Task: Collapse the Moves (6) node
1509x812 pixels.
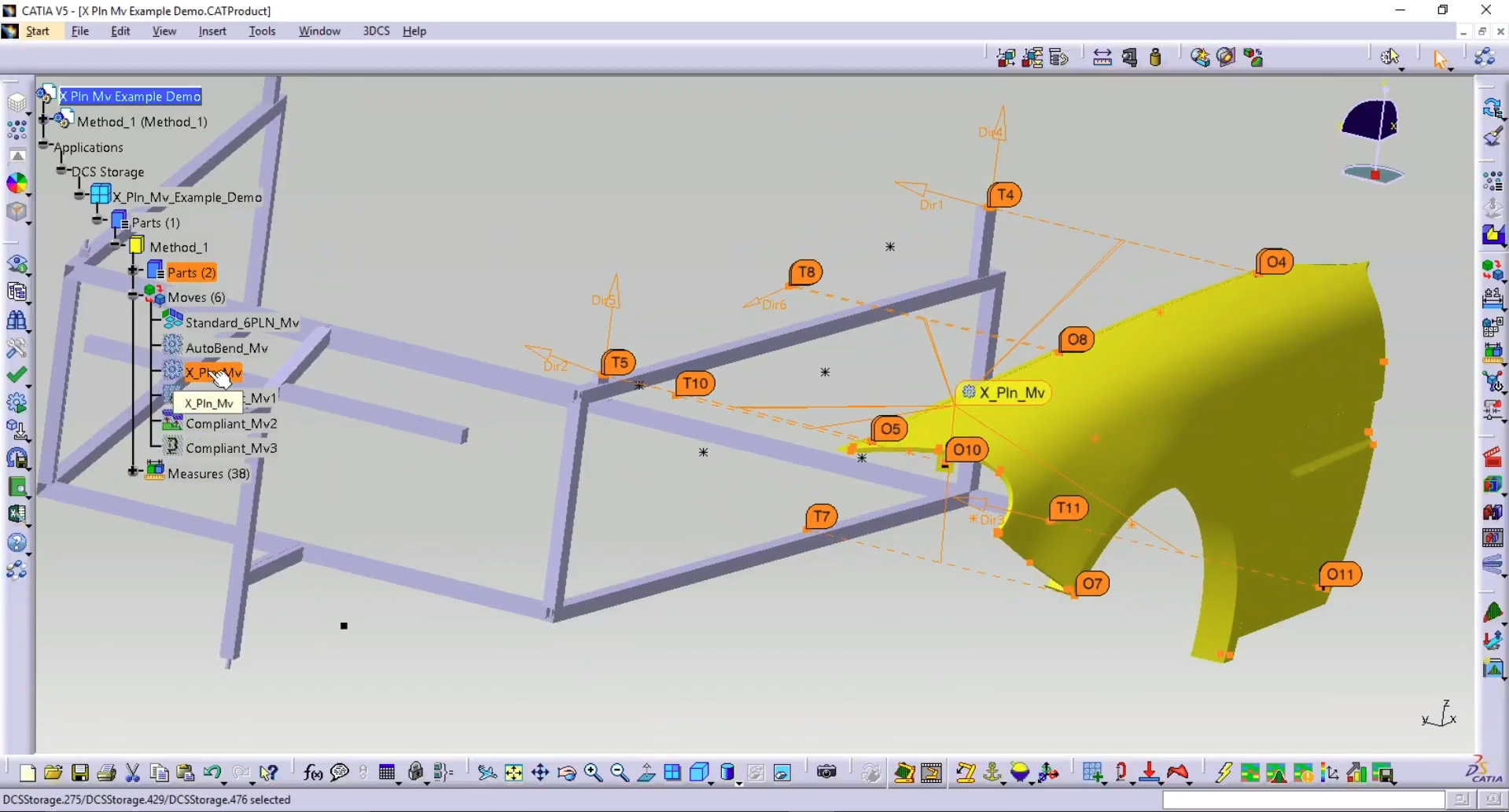Action: click(134, 296)
